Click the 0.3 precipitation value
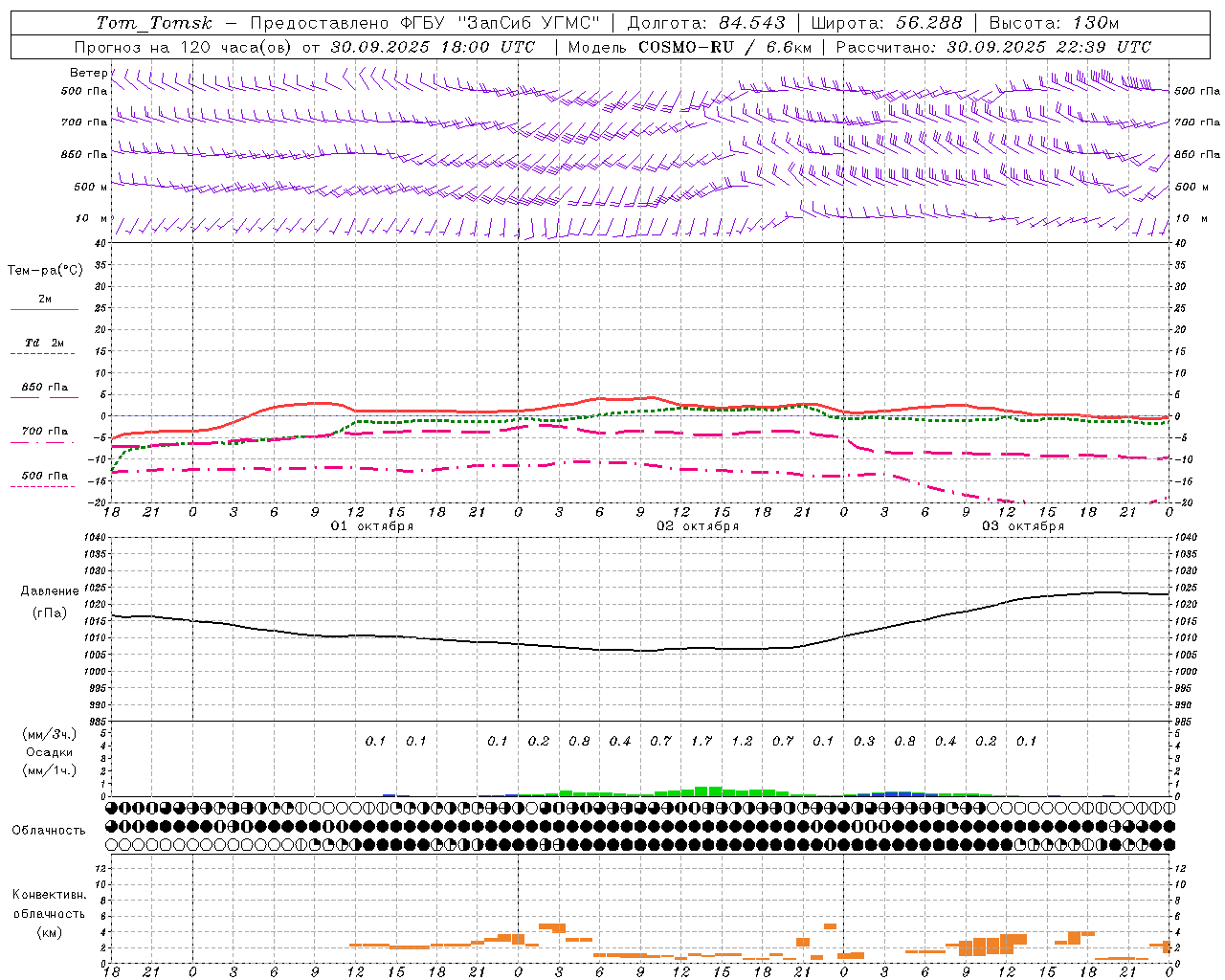This screenshot has height=980, width=1225. [864, 741]
